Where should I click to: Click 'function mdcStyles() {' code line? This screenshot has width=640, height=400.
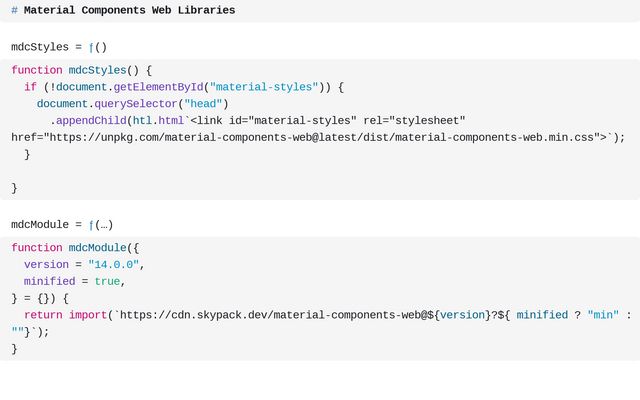[82, 70]
